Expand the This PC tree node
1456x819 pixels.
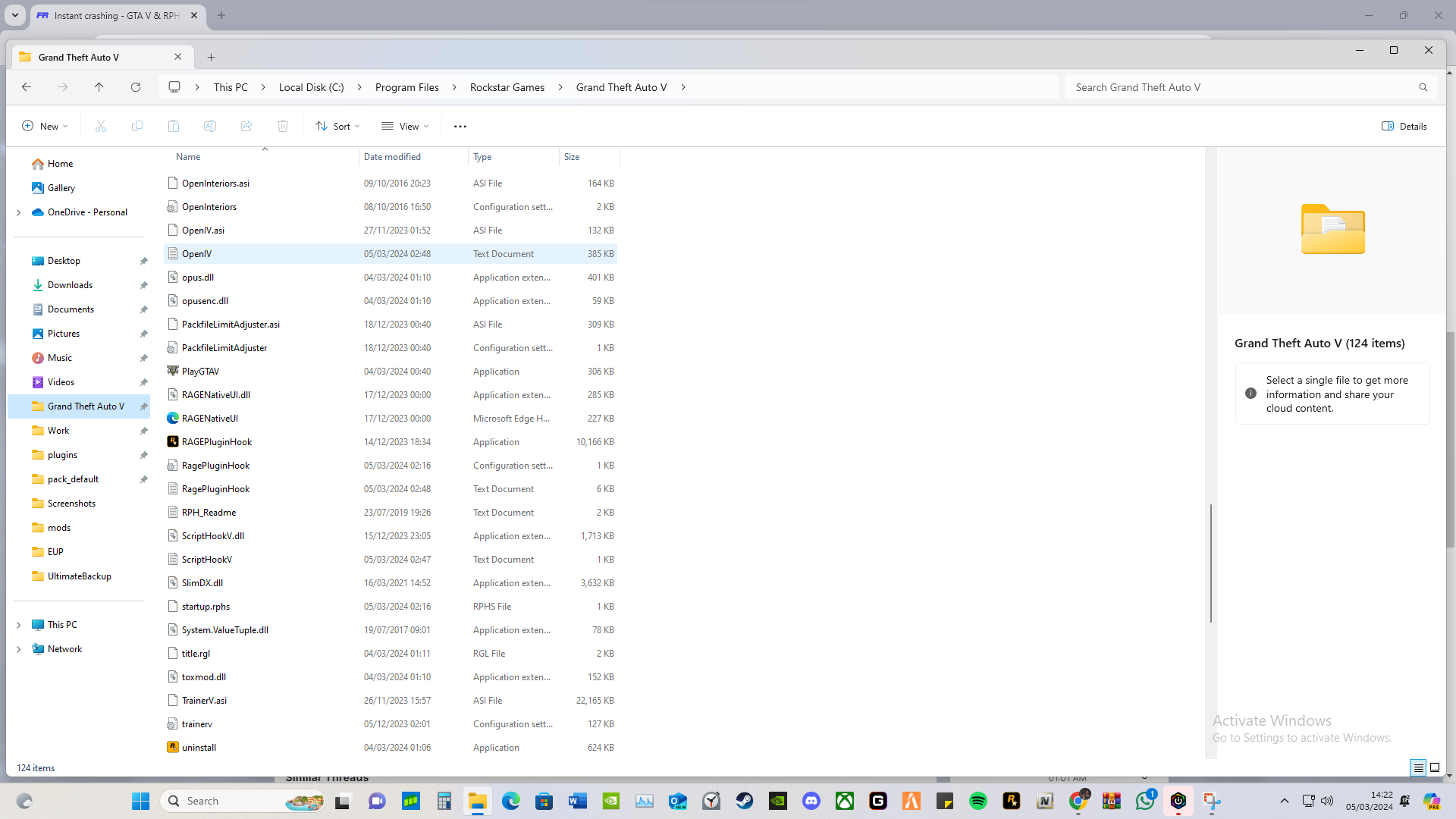tap(19, 625)
